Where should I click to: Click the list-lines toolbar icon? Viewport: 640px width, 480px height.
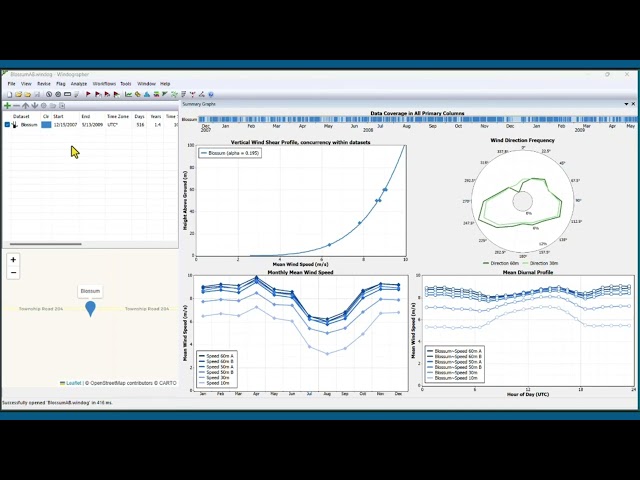click(184, 94)
